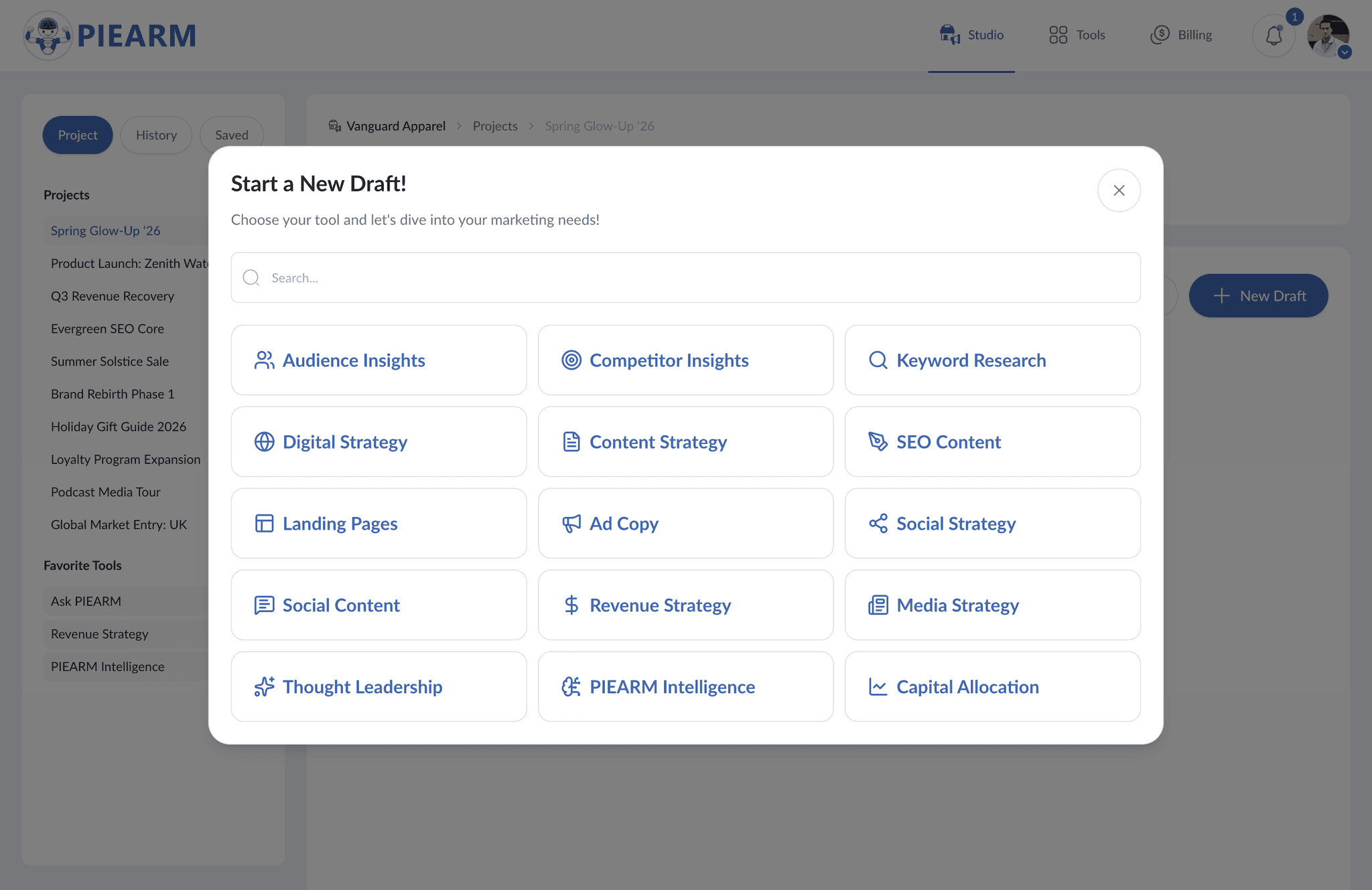Click the Social Content message icon
This screenshot has height=890, width=1372.
[264, 605]
